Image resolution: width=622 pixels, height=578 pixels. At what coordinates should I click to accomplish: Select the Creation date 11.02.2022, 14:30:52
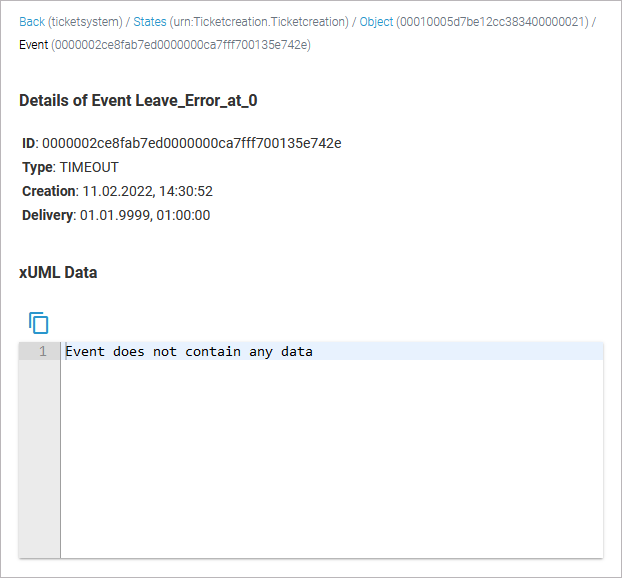pyautogui.click(x=148, y=192)
